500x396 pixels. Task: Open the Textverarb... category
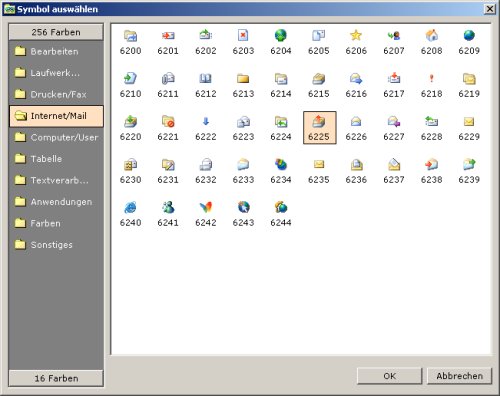56,180
